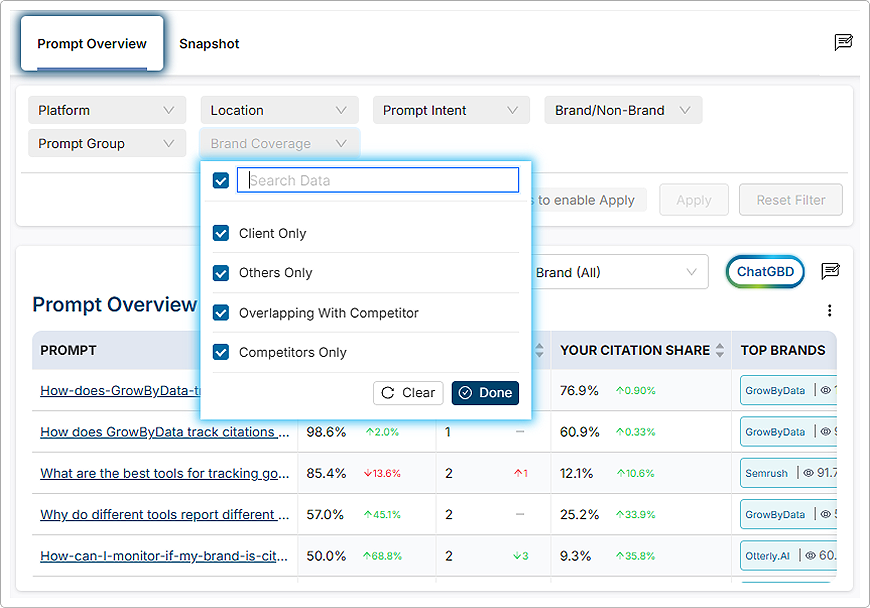Viewport: 870px width, 608px height.
Task: Open the Brand/Non-Brand dropdown
Action: point(623,110)
